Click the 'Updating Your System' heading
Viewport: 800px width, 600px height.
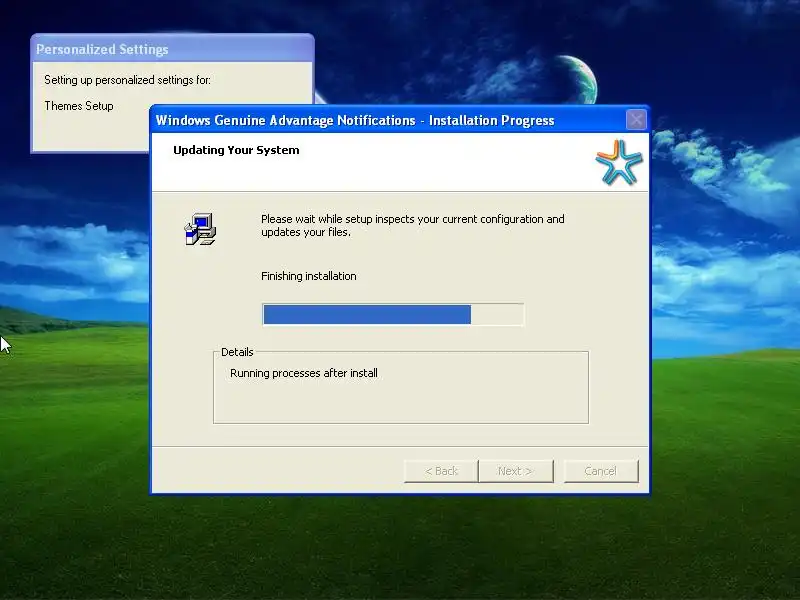tap(236, 150)
